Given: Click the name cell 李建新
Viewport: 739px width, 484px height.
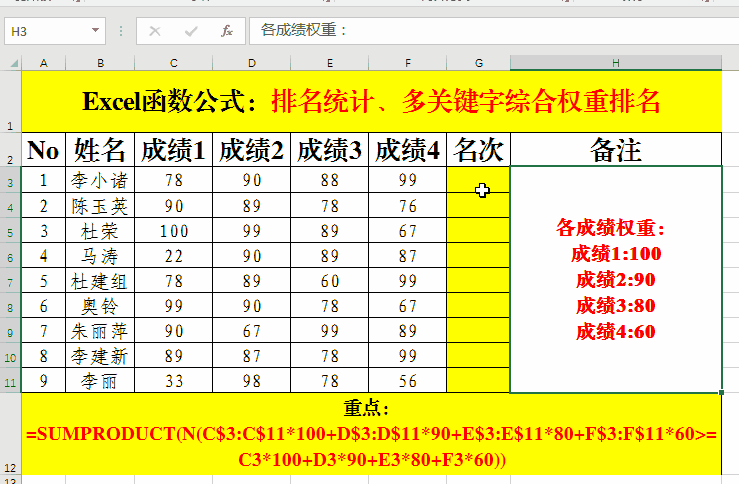Looking at the screenshot, I should pos(100,355).
